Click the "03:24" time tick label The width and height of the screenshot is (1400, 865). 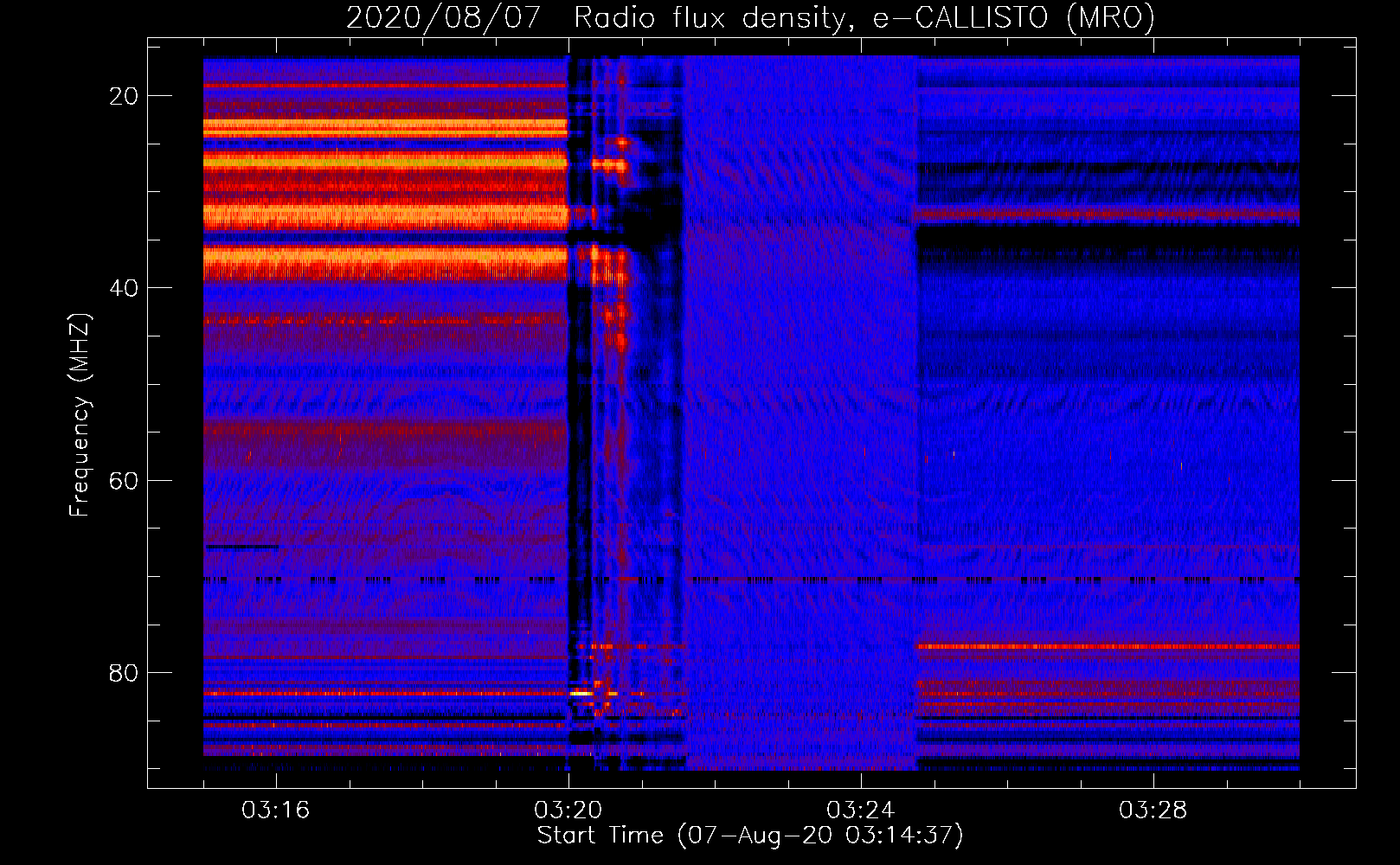tap(861, 811)
